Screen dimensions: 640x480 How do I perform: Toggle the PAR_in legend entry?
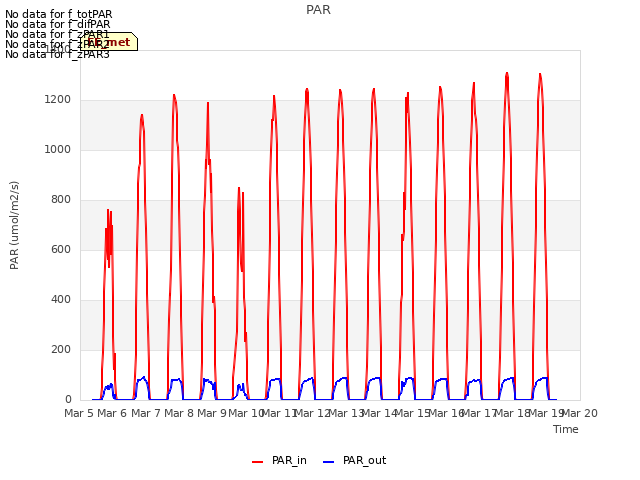279,460
